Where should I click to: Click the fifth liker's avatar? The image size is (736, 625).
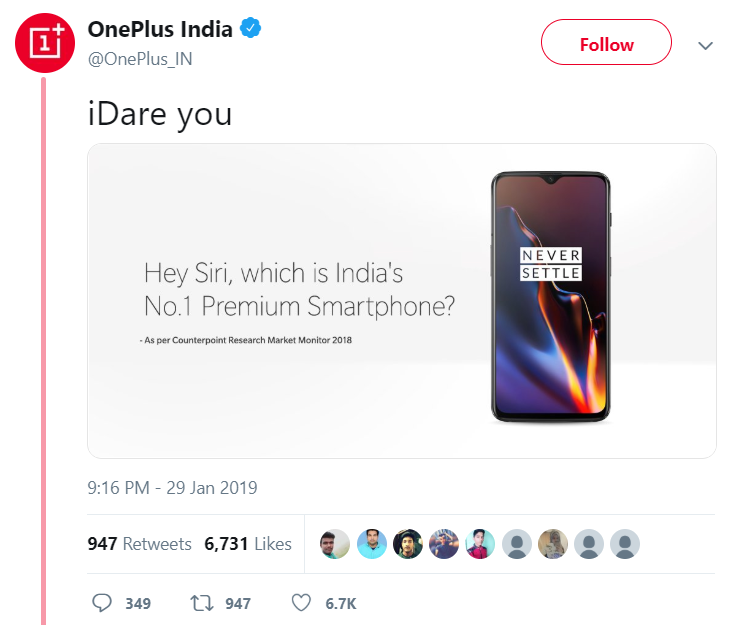tap(480, 544)
